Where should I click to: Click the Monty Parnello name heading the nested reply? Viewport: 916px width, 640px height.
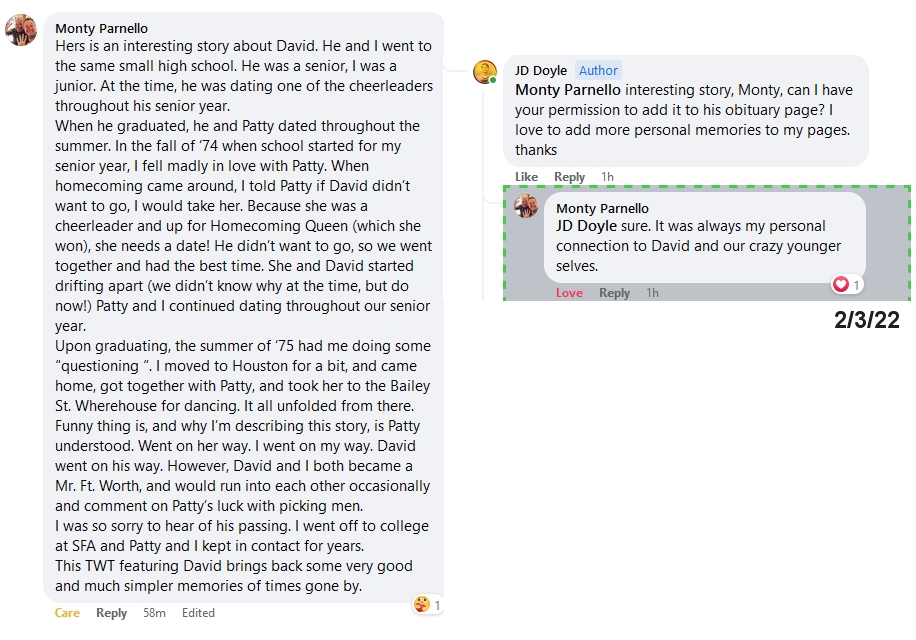pyautogui.click(x=602, y=208)
